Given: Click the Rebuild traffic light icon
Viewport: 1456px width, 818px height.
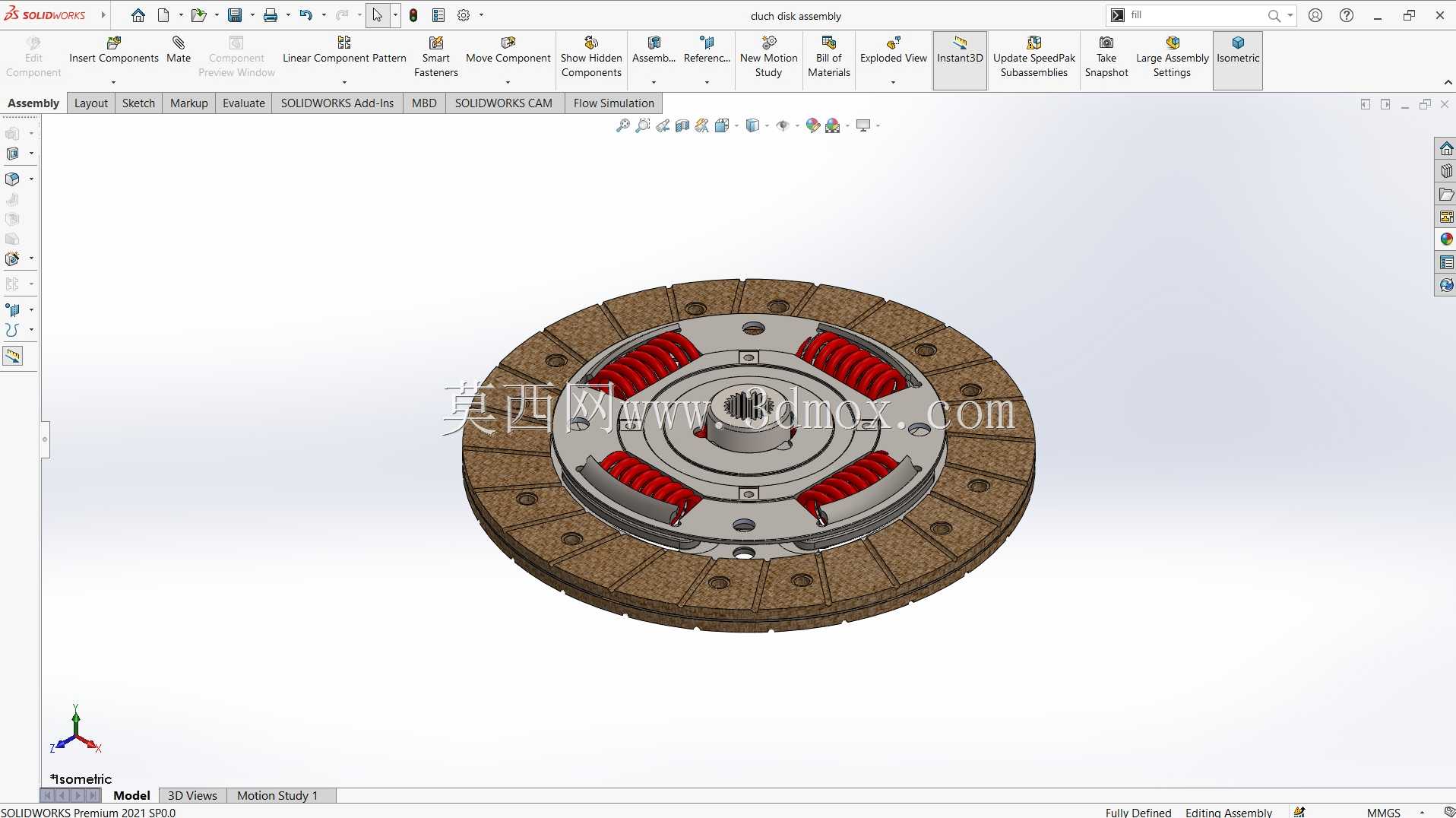Looking at the screenshot, I should [413, 15].
